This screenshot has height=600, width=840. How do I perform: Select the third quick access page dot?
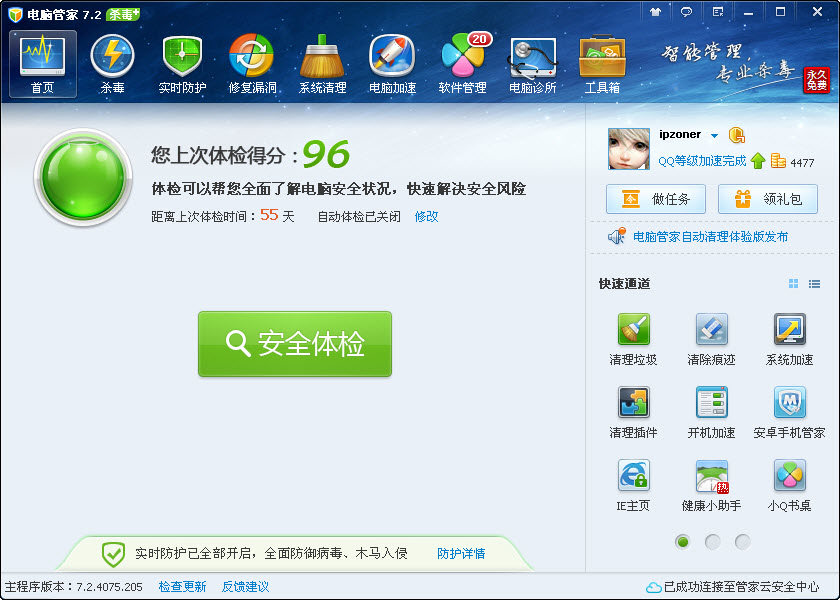click(x=742, y=542)
